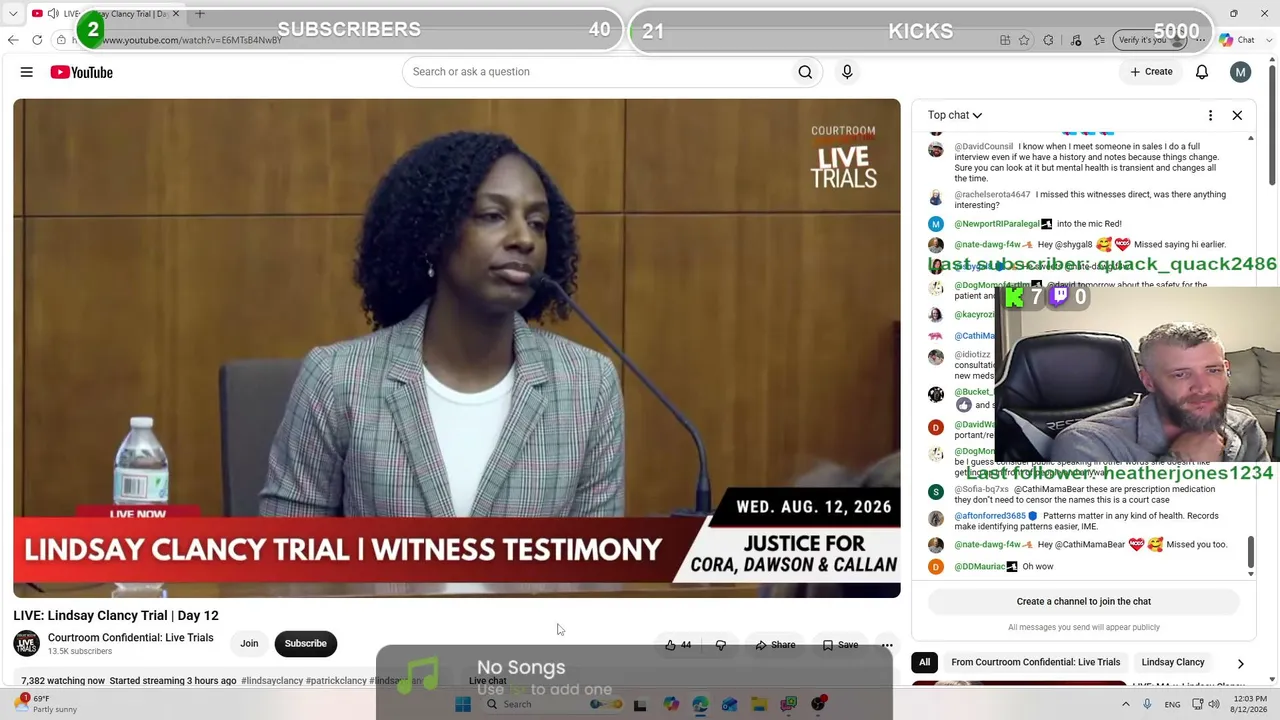The image size is (1280, 720).
Task: Click Create a channel to join the chat
Action: 1084,602
